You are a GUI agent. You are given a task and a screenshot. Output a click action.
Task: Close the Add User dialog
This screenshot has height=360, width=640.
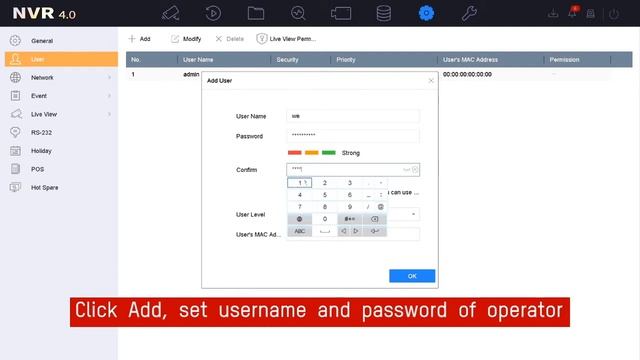point(431,81)
